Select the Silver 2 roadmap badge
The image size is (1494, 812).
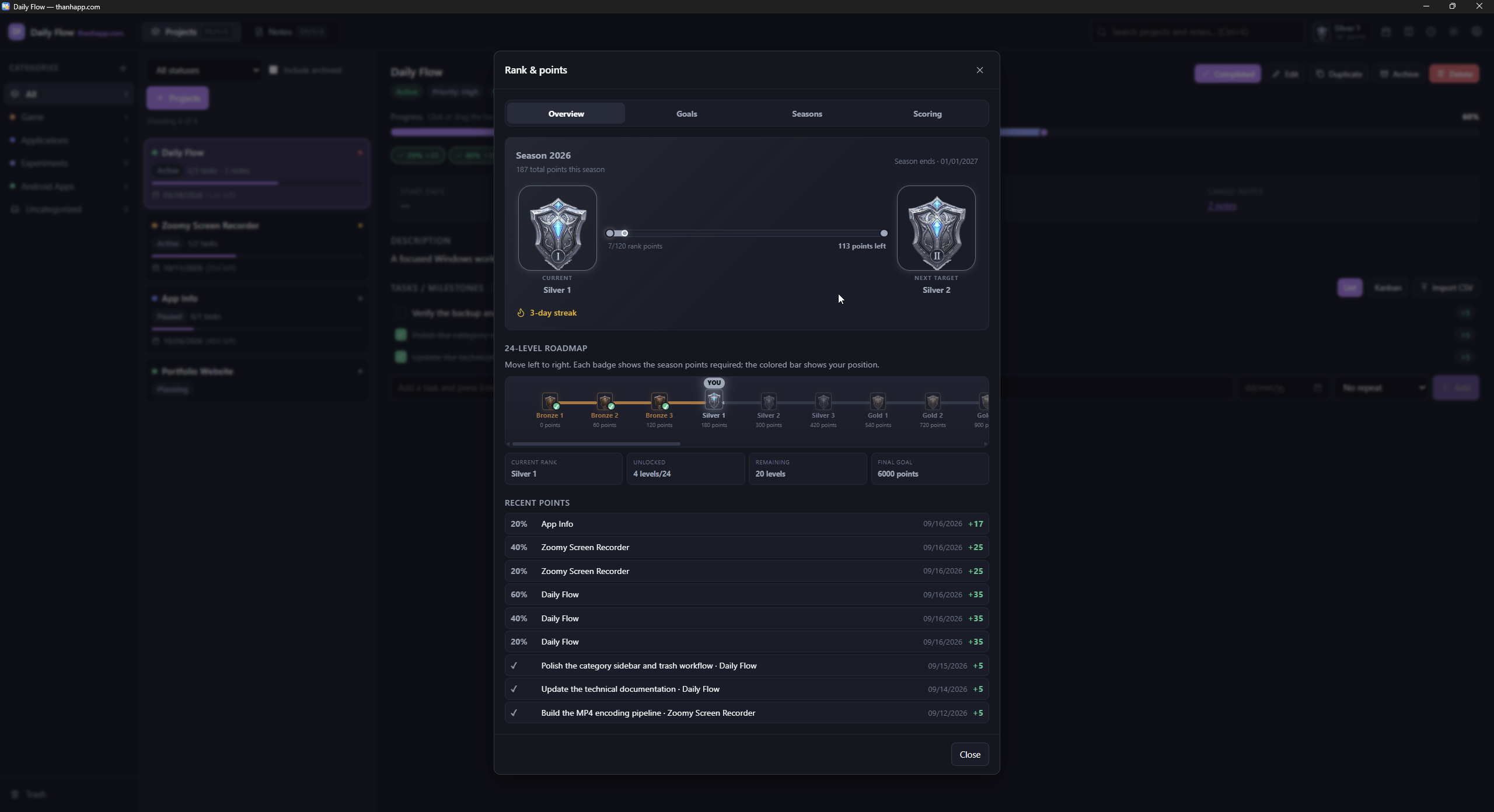coord(769,401)
